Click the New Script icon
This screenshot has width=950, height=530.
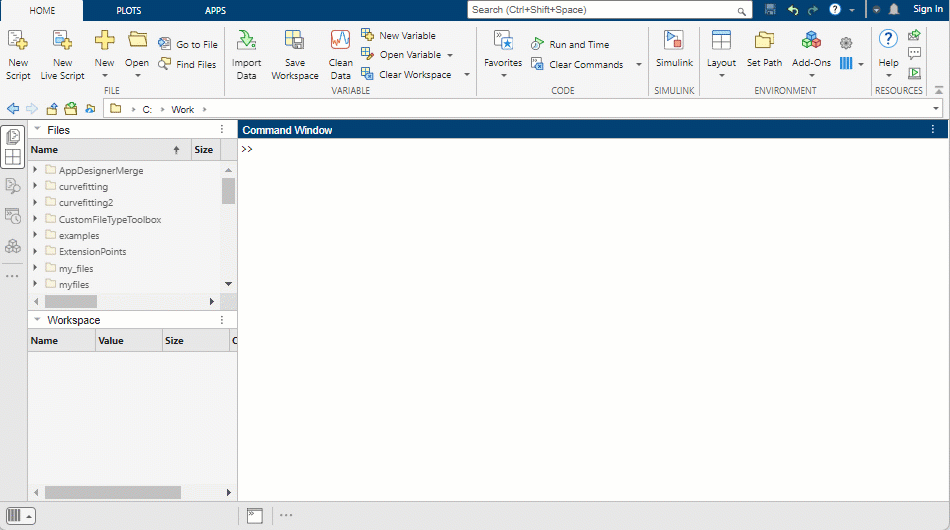[x=18, y=42]
